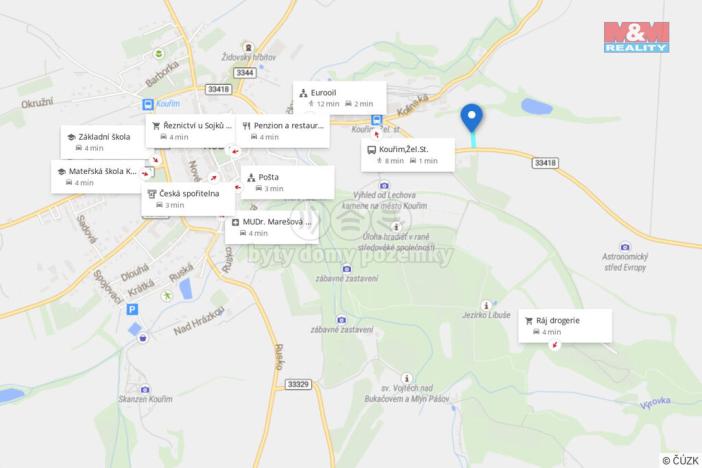Image resolution: width=702 pixels, height=468 pixels.
Task: Select the Kouřim bus stop icon
Action: 148,104
